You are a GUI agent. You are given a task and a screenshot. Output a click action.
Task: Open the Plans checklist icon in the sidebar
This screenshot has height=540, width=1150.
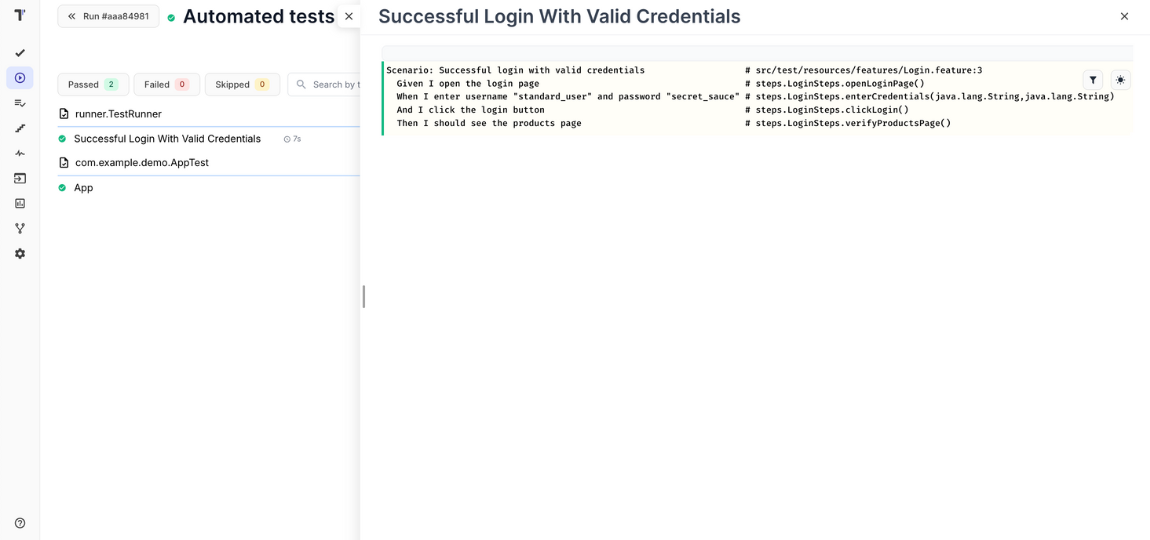point(19,103)
